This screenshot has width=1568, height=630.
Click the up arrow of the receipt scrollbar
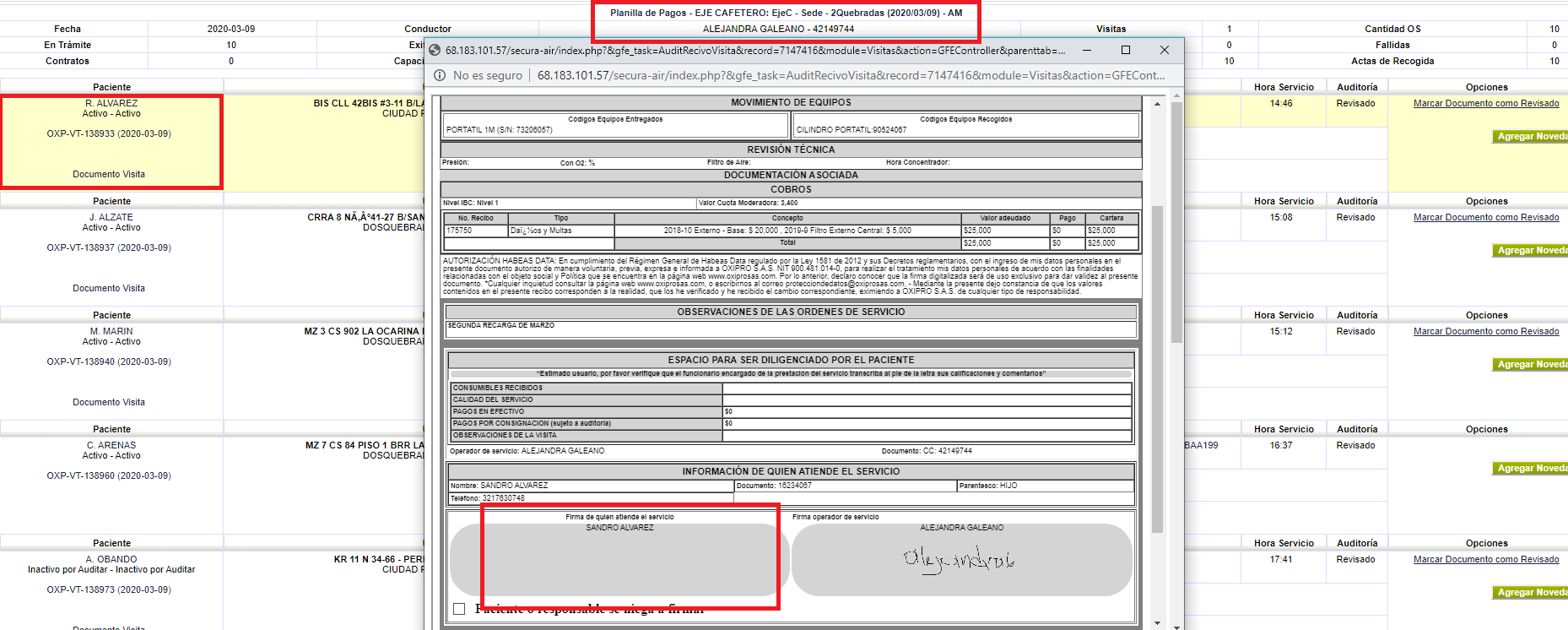tap(1156, 103)
